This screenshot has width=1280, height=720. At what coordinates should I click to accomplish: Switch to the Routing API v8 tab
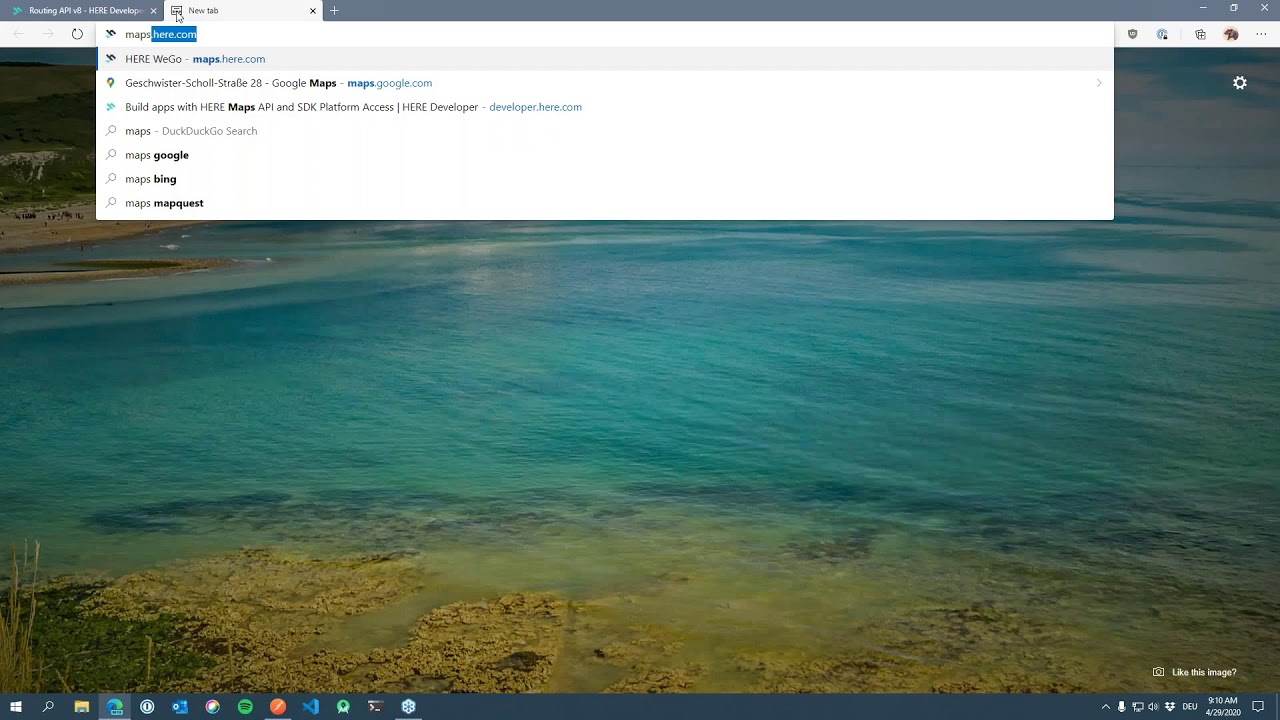point(82,11)
